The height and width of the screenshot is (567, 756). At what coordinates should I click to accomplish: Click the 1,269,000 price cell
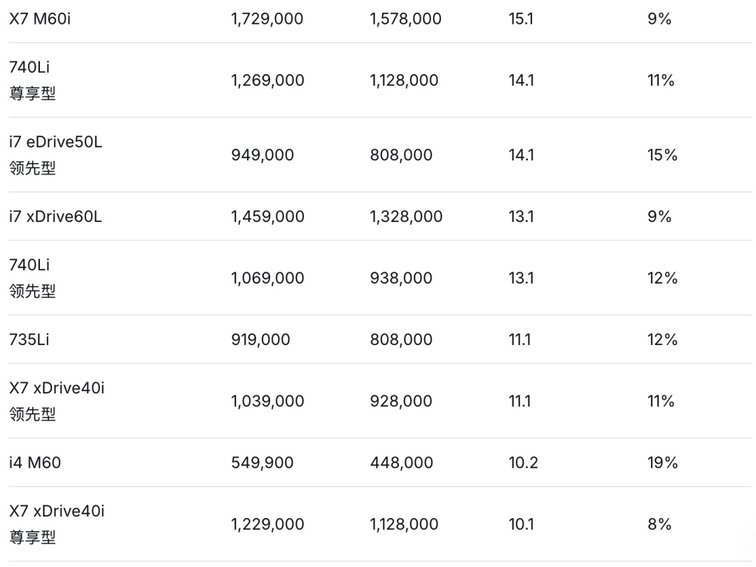[x=267, y=81]
